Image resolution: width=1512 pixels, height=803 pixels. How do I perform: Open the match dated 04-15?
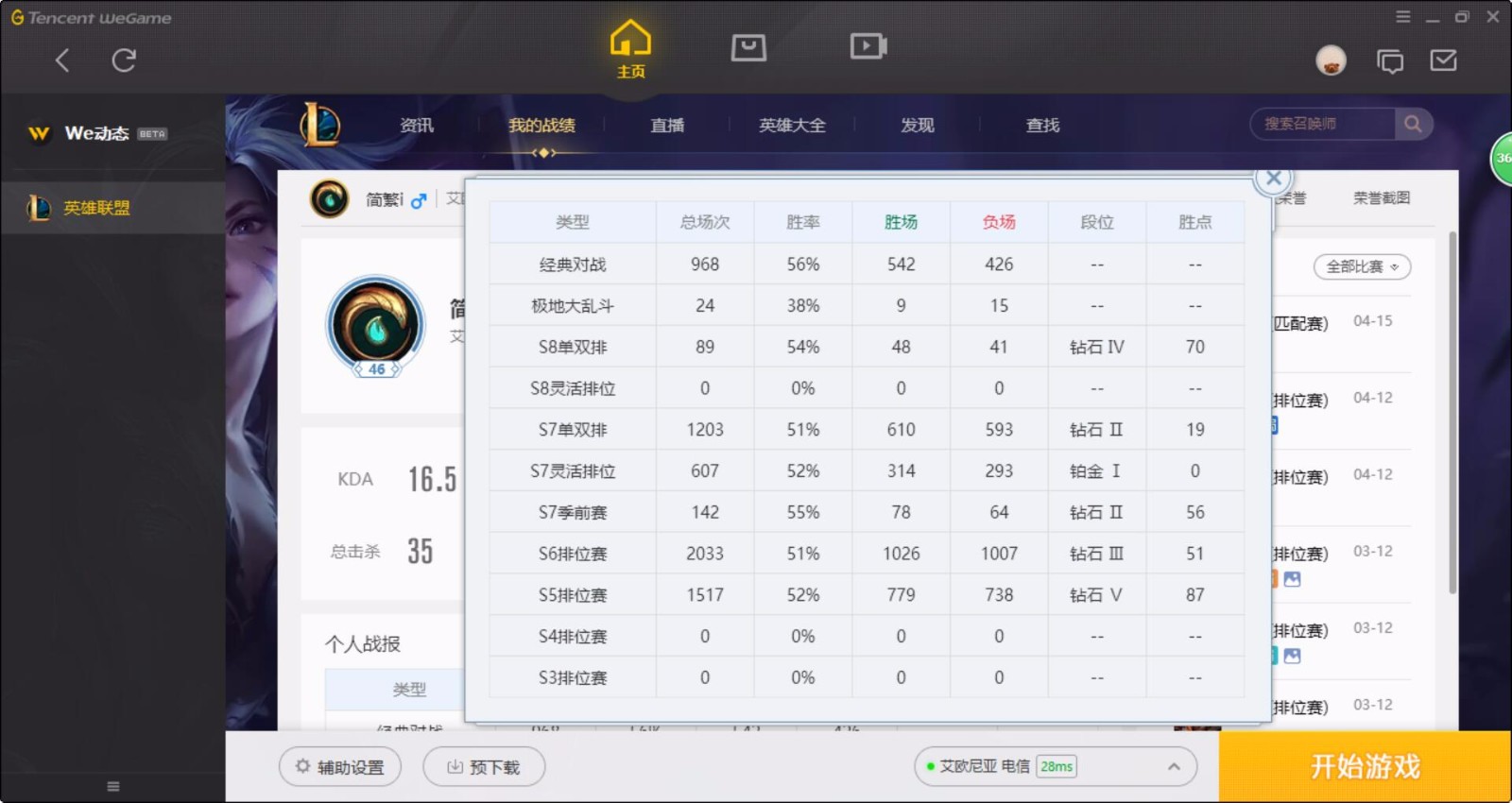click(x=1341, y=333)
